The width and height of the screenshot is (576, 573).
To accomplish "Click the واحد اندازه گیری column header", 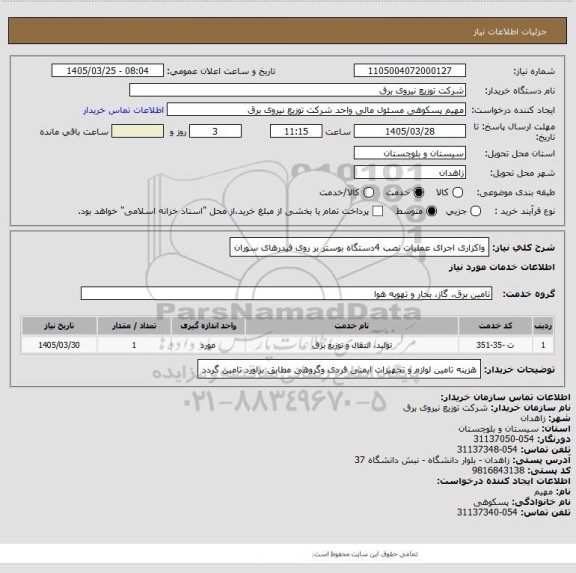I will pos(208,326).
